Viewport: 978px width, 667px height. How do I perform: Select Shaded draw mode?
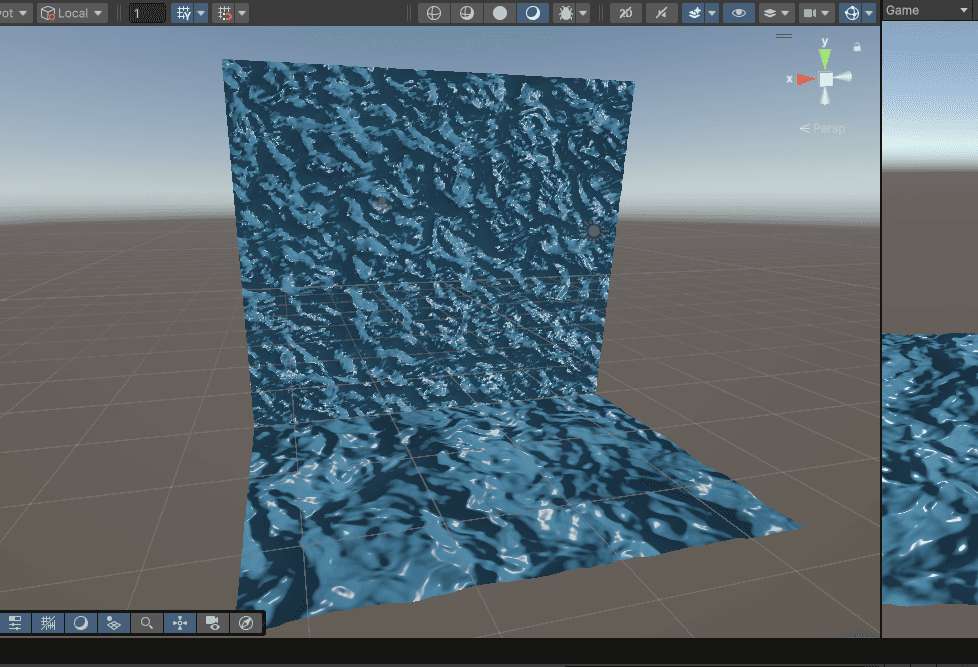(x=533, y=13)
